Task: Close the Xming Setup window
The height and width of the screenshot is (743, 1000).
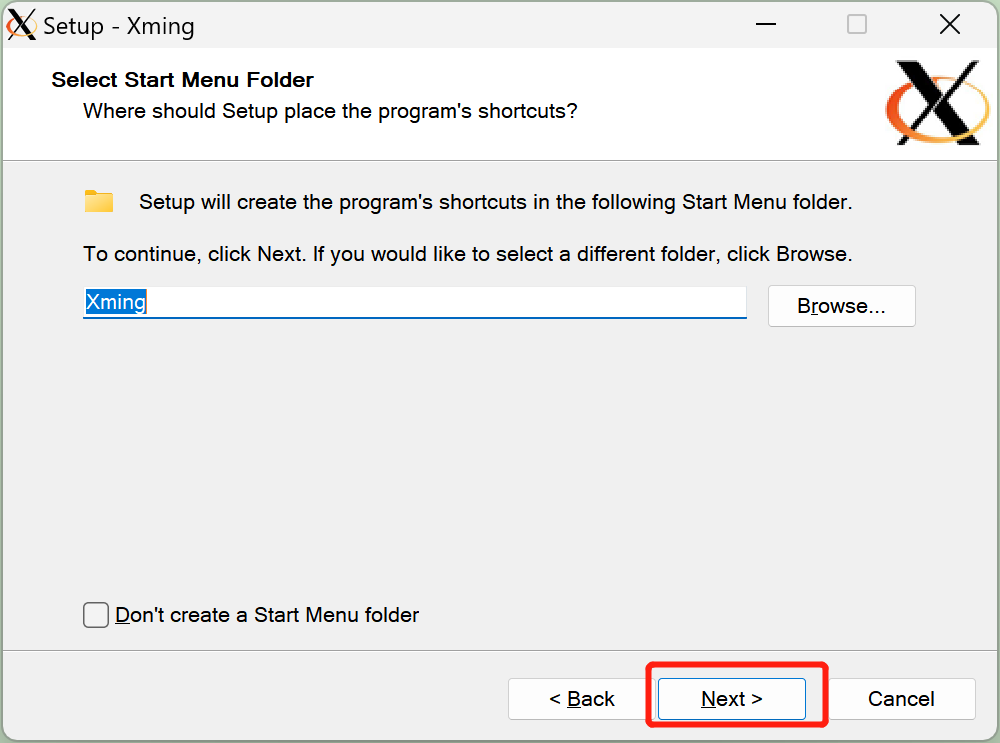Action: click(949, 25)
